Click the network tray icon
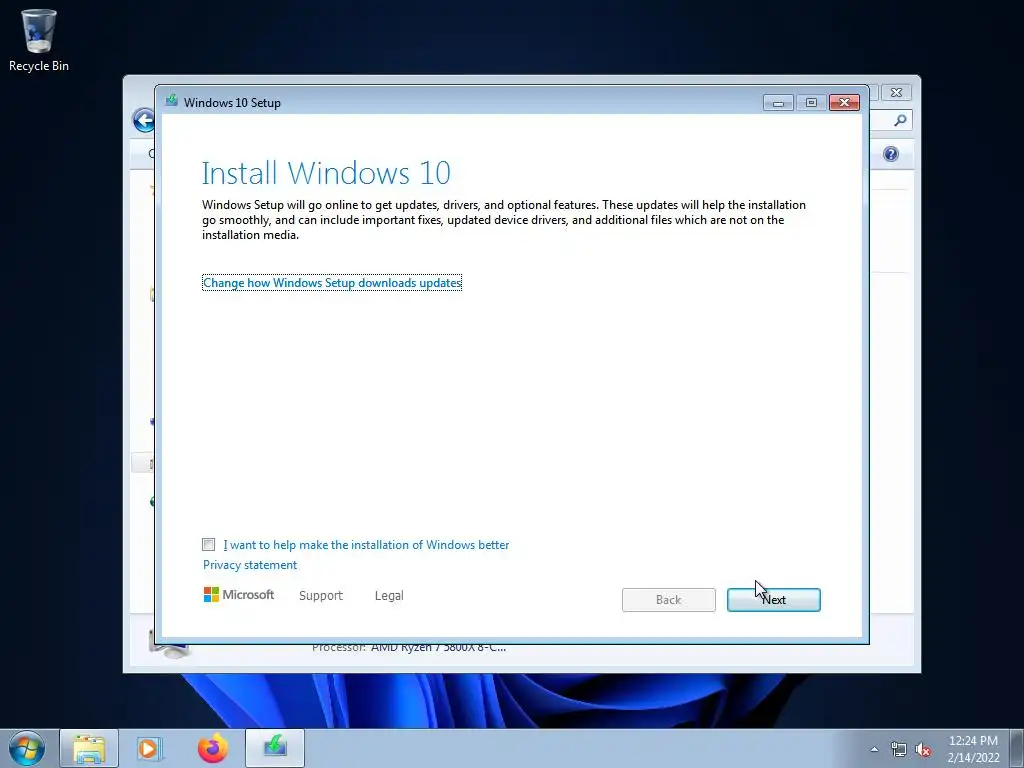1024x768 pixels. [x=899, y=750]
